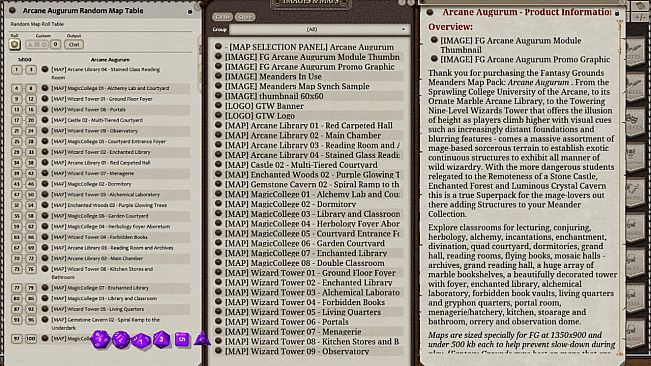Edit range end value 100 in last table row
This screenshot has height=366, width=651.
[x=31, y=339]
